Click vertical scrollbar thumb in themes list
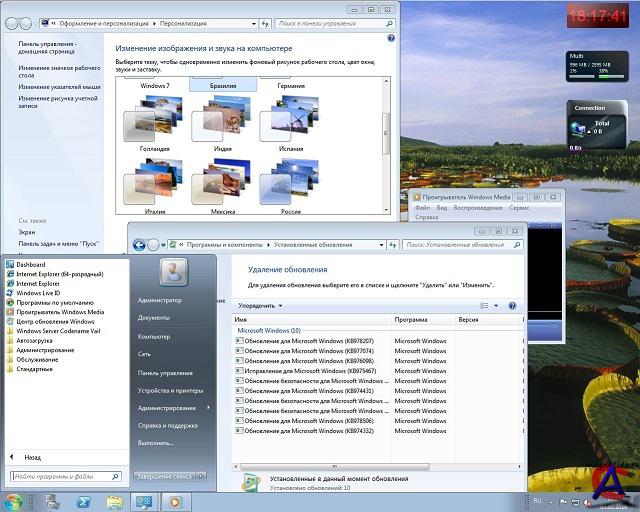Viewport: 640px width, 512px height. pyautogui.click(x=386, y=134)
